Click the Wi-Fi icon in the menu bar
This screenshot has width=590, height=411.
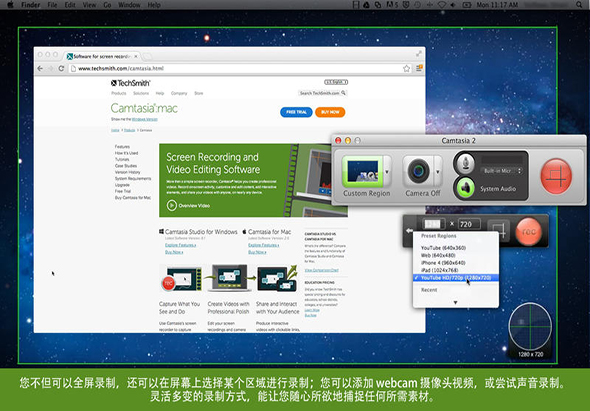(x=441, y=5)
